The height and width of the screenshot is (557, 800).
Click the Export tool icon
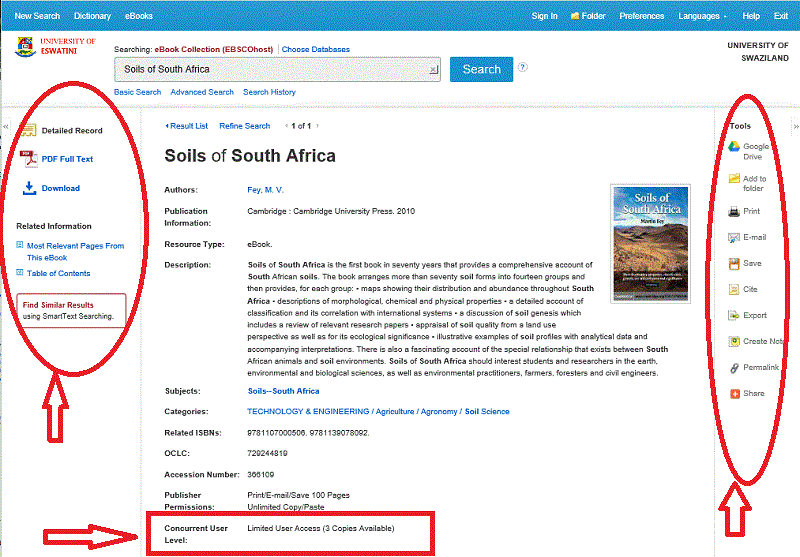(734, 316)
